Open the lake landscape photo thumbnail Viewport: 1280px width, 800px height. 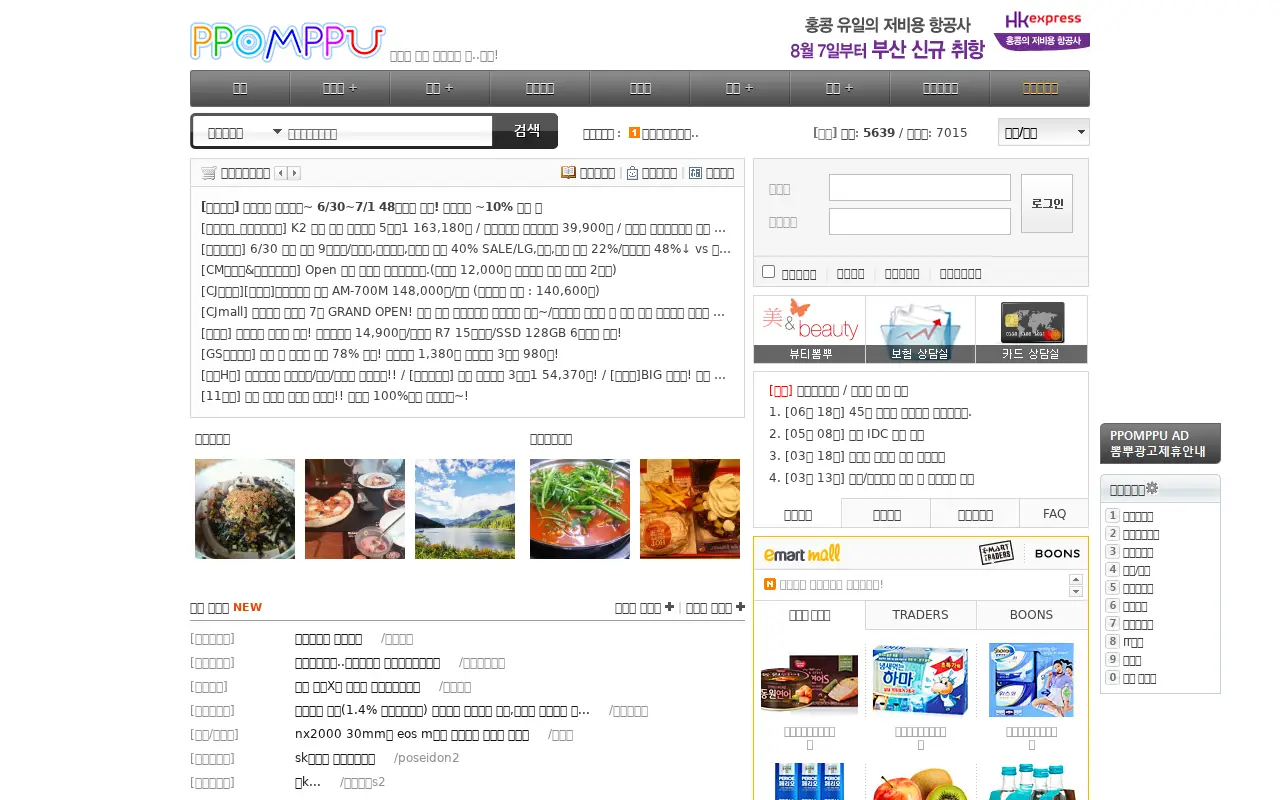tap(465, 509)
